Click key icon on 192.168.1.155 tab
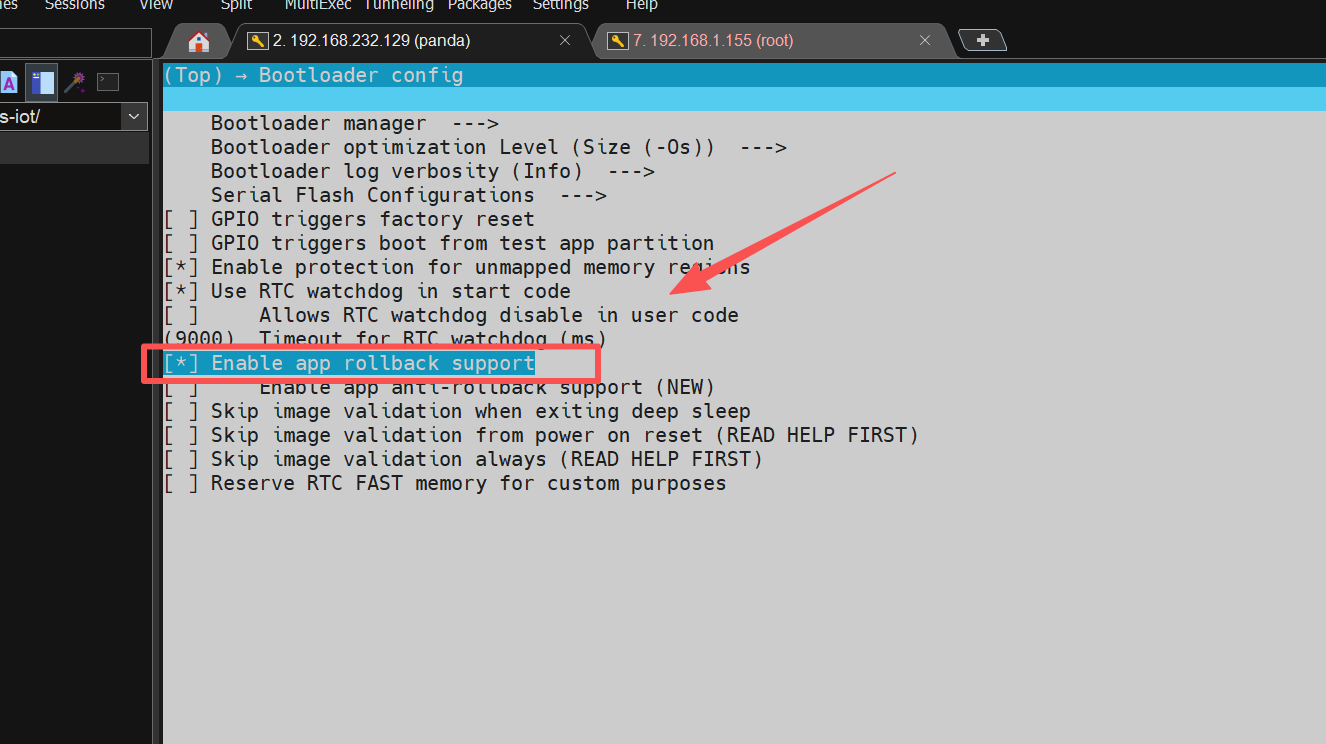1326x744 pixels. coord(618,41)
